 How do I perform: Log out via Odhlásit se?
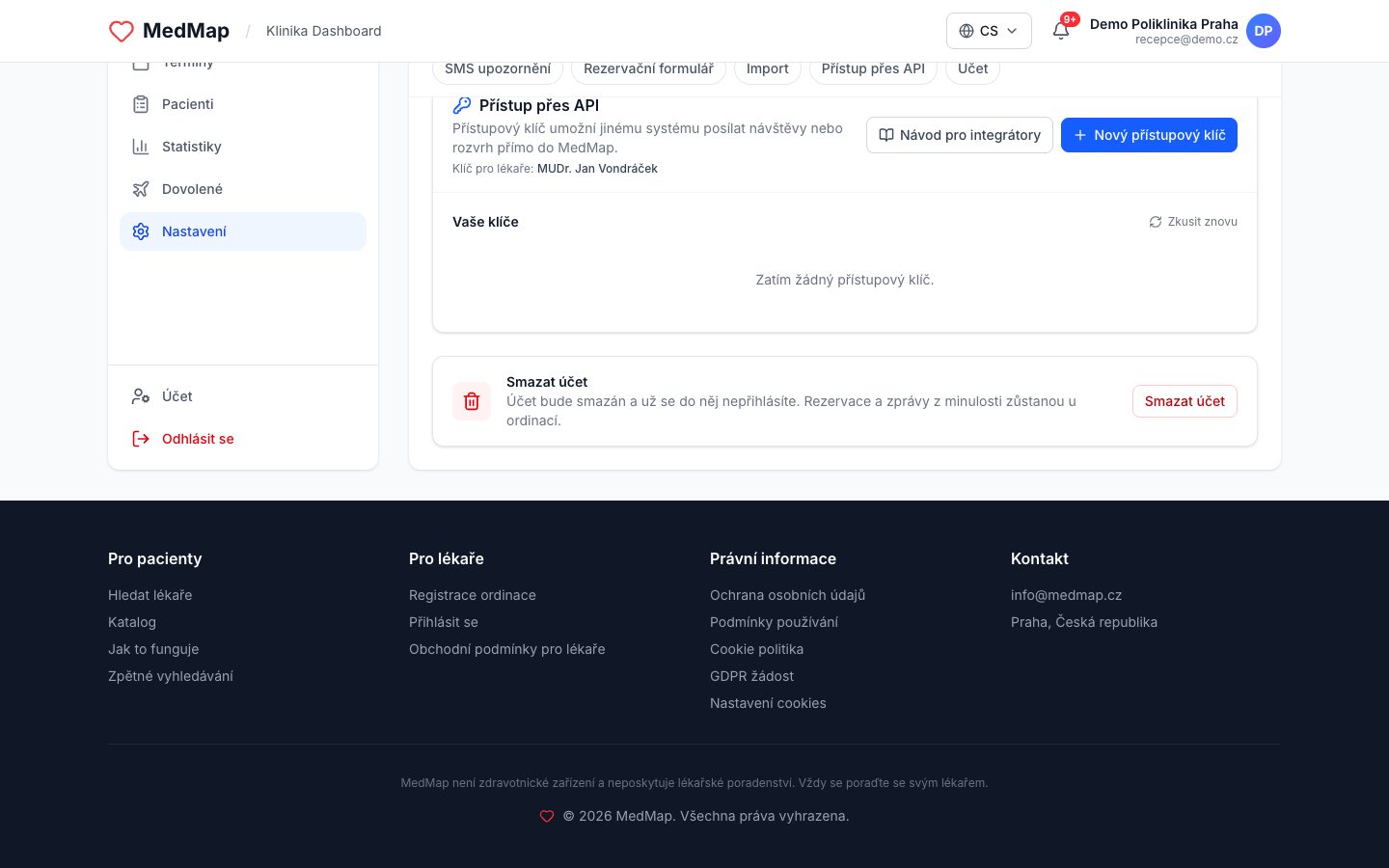(243, 439)
